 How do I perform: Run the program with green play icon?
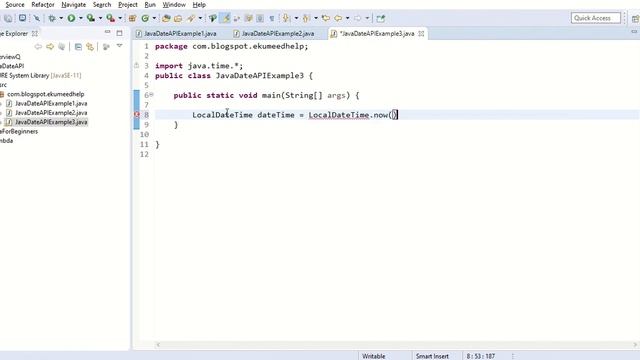point(71,18)
